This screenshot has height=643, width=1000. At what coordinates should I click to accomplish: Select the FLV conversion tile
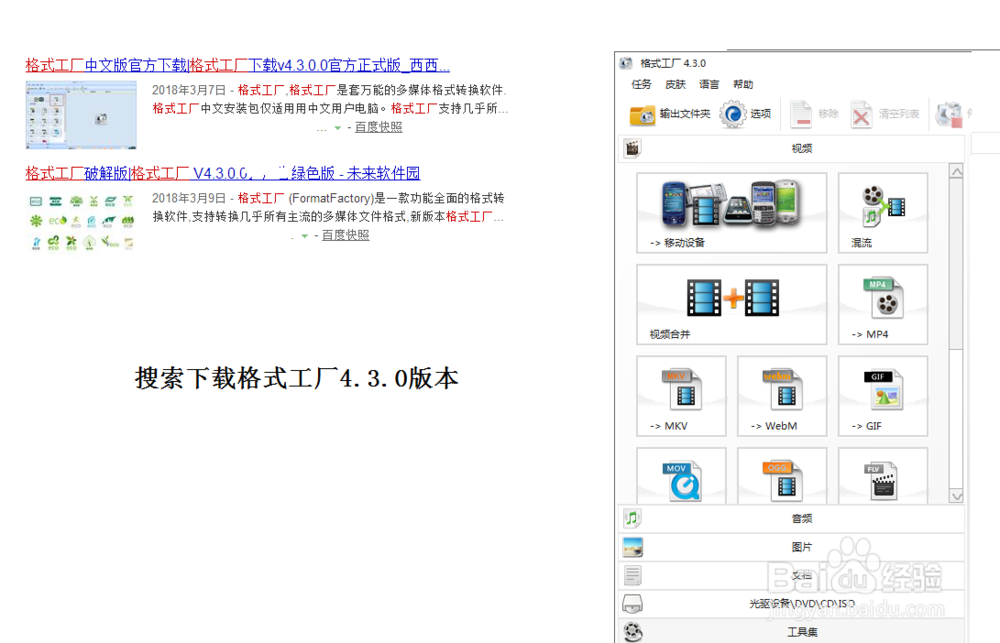tap(883, 476)
